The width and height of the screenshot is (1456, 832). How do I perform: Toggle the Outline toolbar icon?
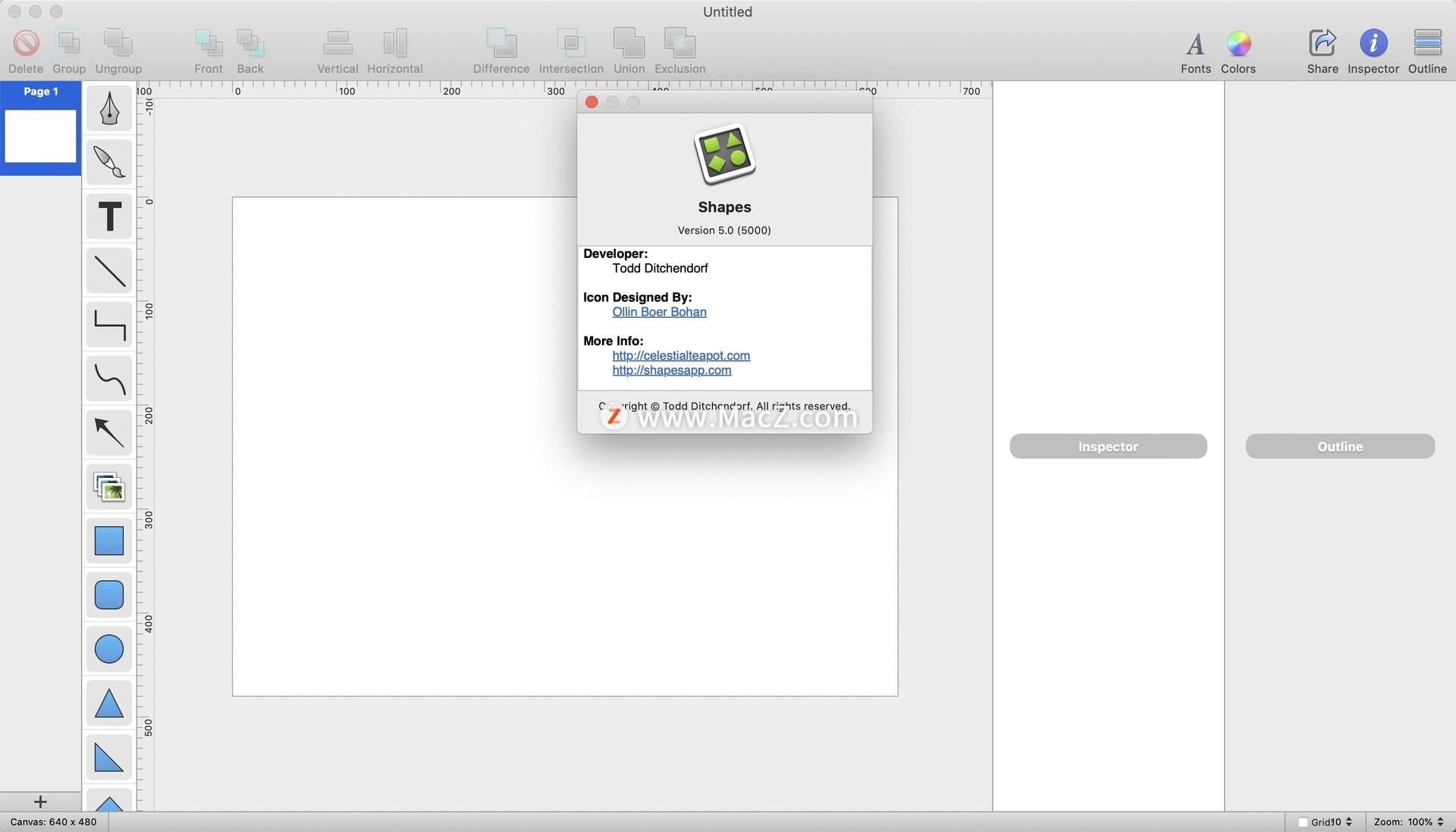tap(1427, 43)
